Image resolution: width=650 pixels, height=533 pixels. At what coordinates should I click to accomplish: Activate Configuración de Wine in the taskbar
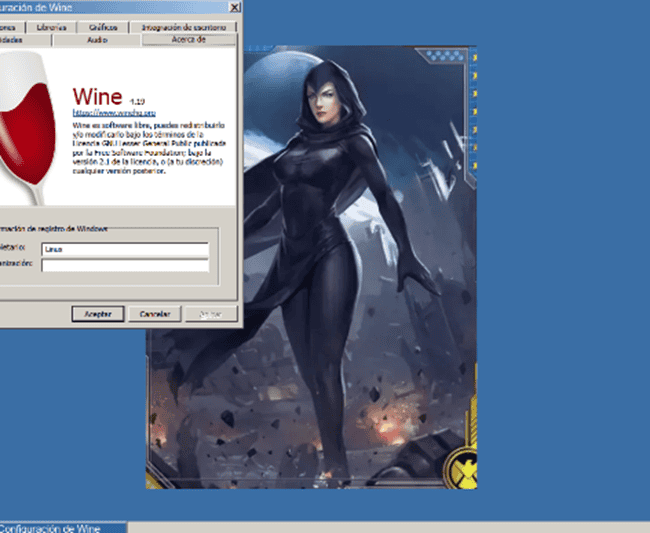60,527
